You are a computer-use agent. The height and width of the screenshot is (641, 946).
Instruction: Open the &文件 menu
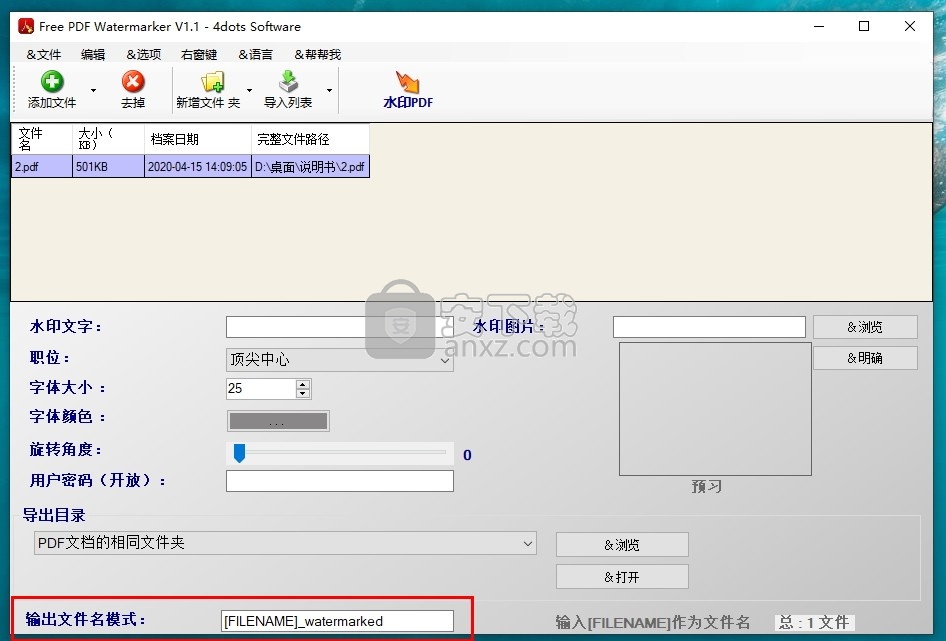click(43, 54)
